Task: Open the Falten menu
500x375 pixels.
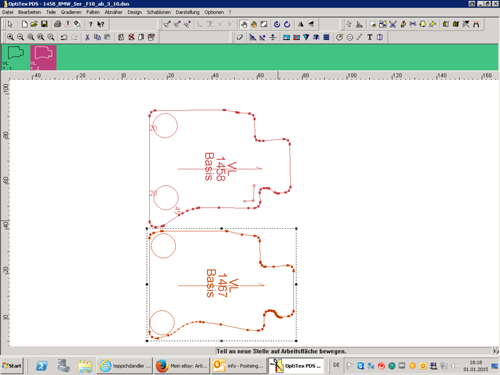Action: pos(93,12)
